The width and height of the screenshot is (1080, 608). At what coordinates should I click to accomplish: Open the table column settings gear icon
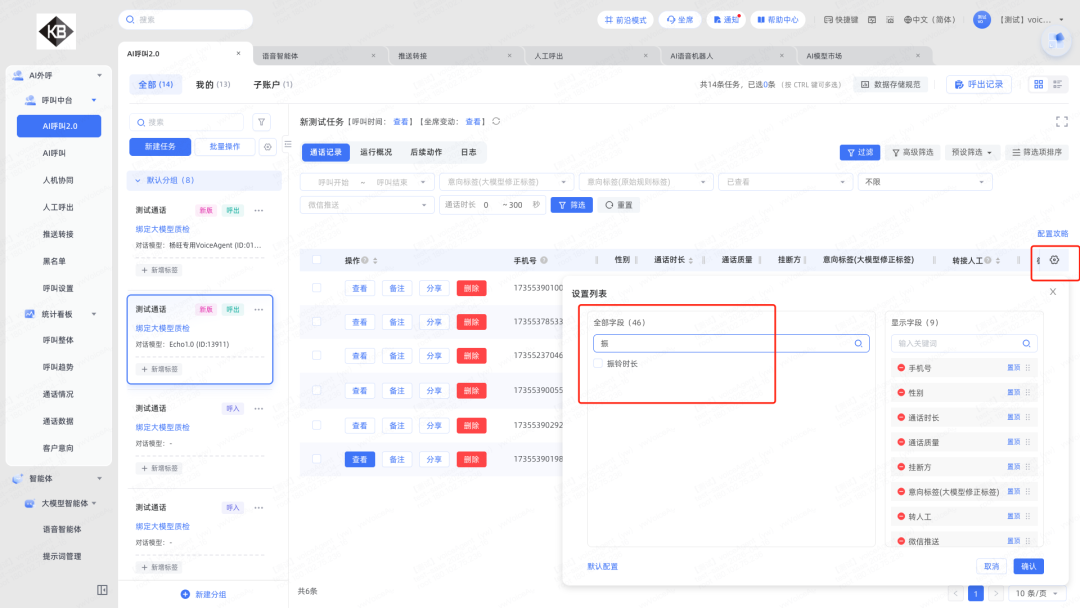(x=1054, y=260)
